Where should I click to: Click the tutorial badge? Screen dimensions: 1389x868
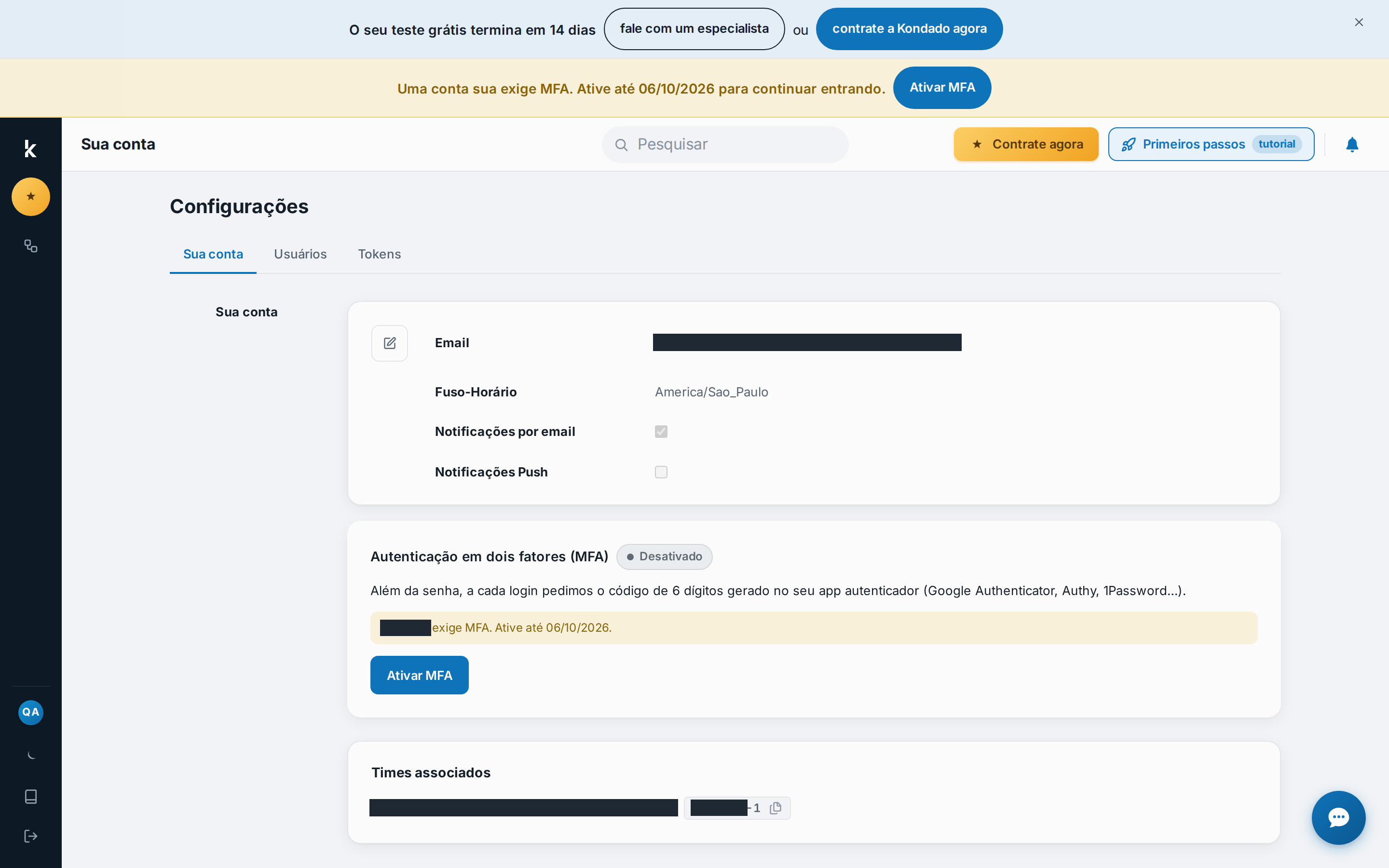[x=1277, y=144]
